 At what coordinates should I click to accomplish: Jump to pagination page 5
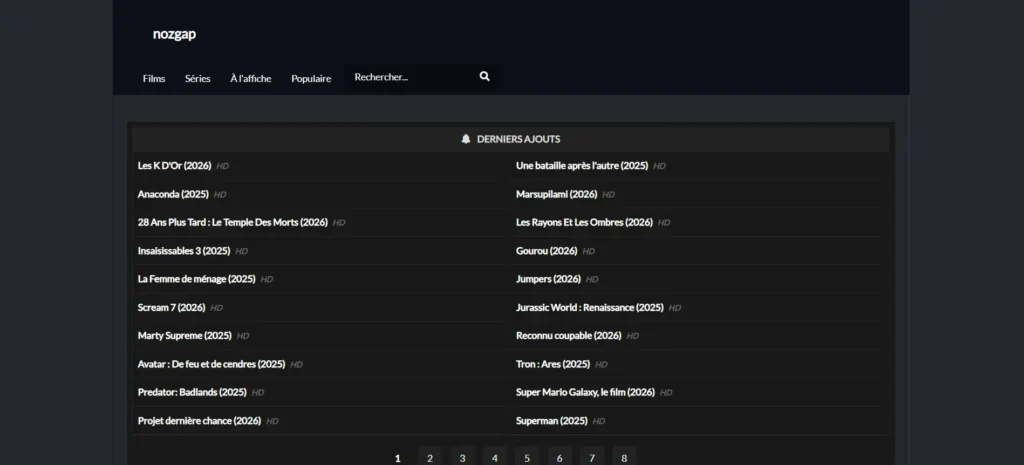click(x=527, y=458)
